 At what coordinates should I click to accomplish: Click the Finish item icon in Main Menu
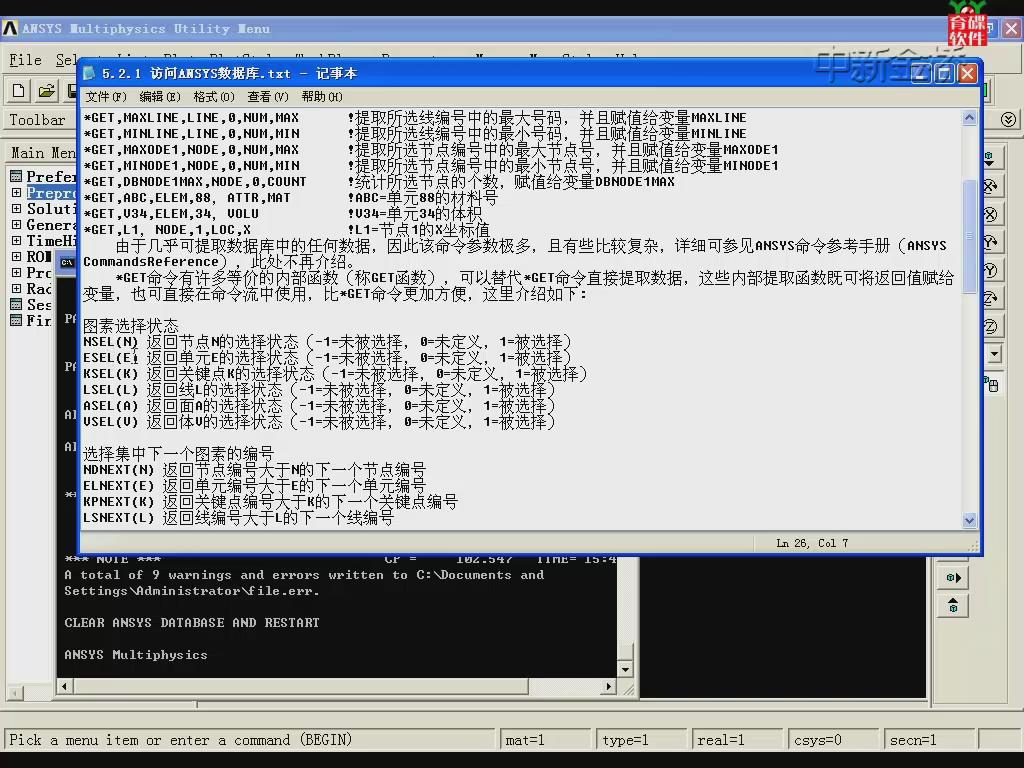[x=16, y=320]
